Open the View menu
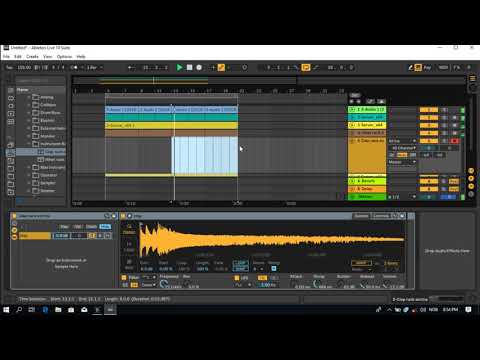Viewport: 480px width, 360px height. tap(48, 56)
